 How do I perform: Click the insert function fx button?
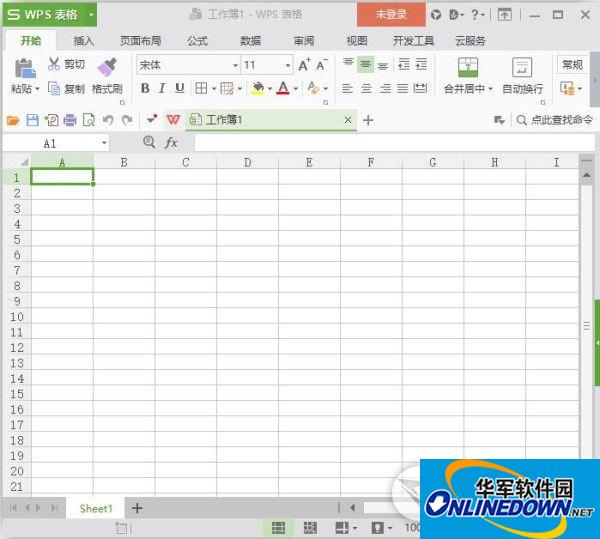coord(171,143)
